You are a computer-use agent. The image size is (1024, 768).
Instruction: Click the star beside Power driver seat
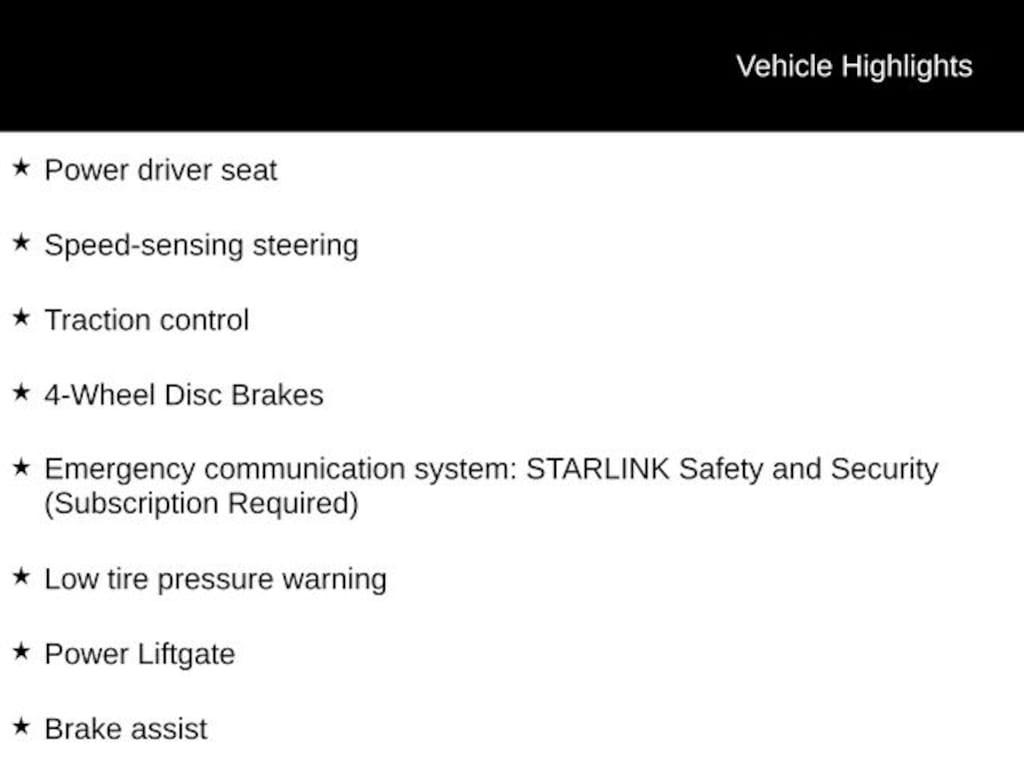[x=21, y=168]
